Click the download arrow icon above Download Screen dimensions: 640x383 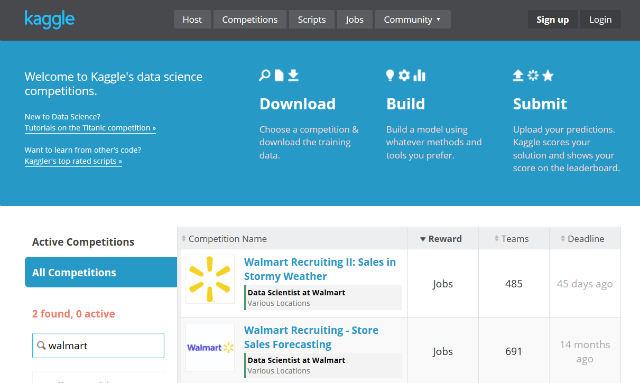(x=293, y=75)
